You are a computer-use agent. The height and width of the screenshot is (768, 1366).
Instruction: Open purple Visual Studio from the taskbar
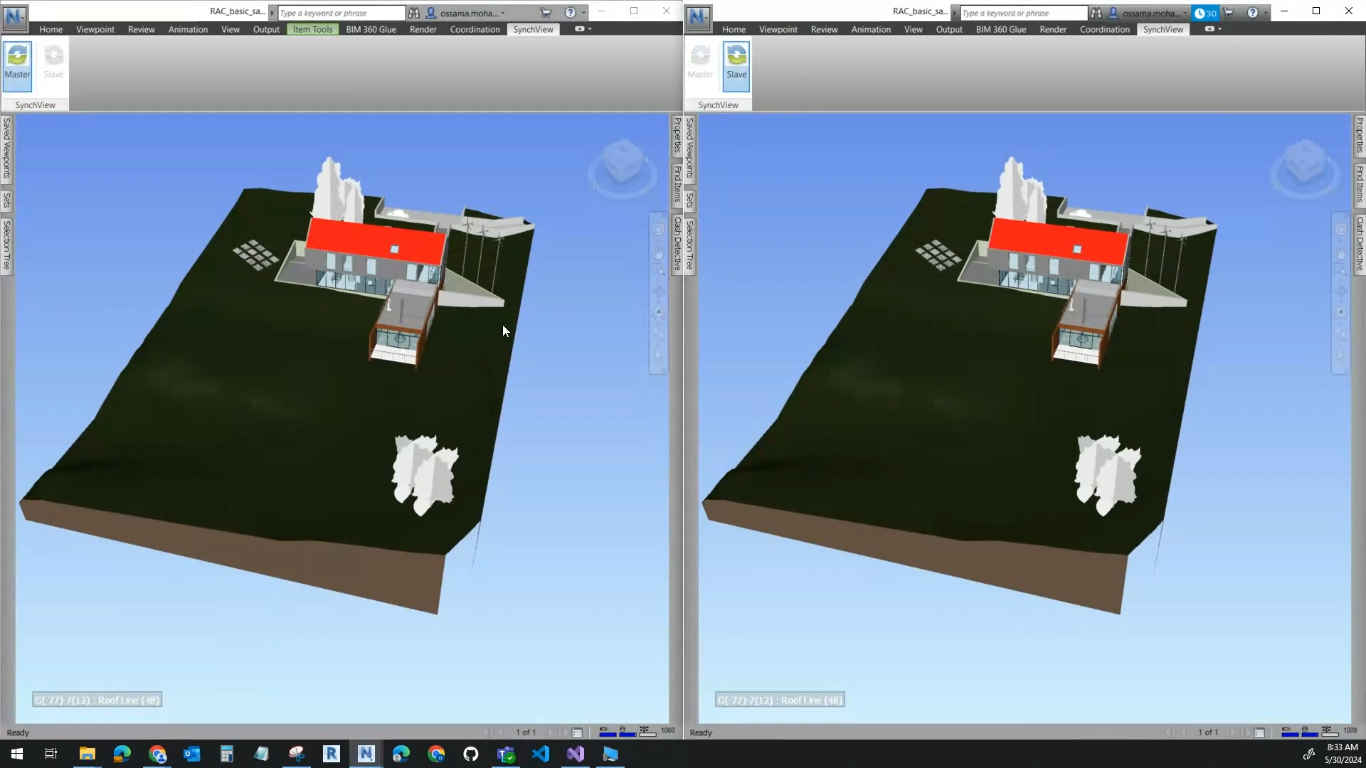pyautogui.click(x=575, y=754)
